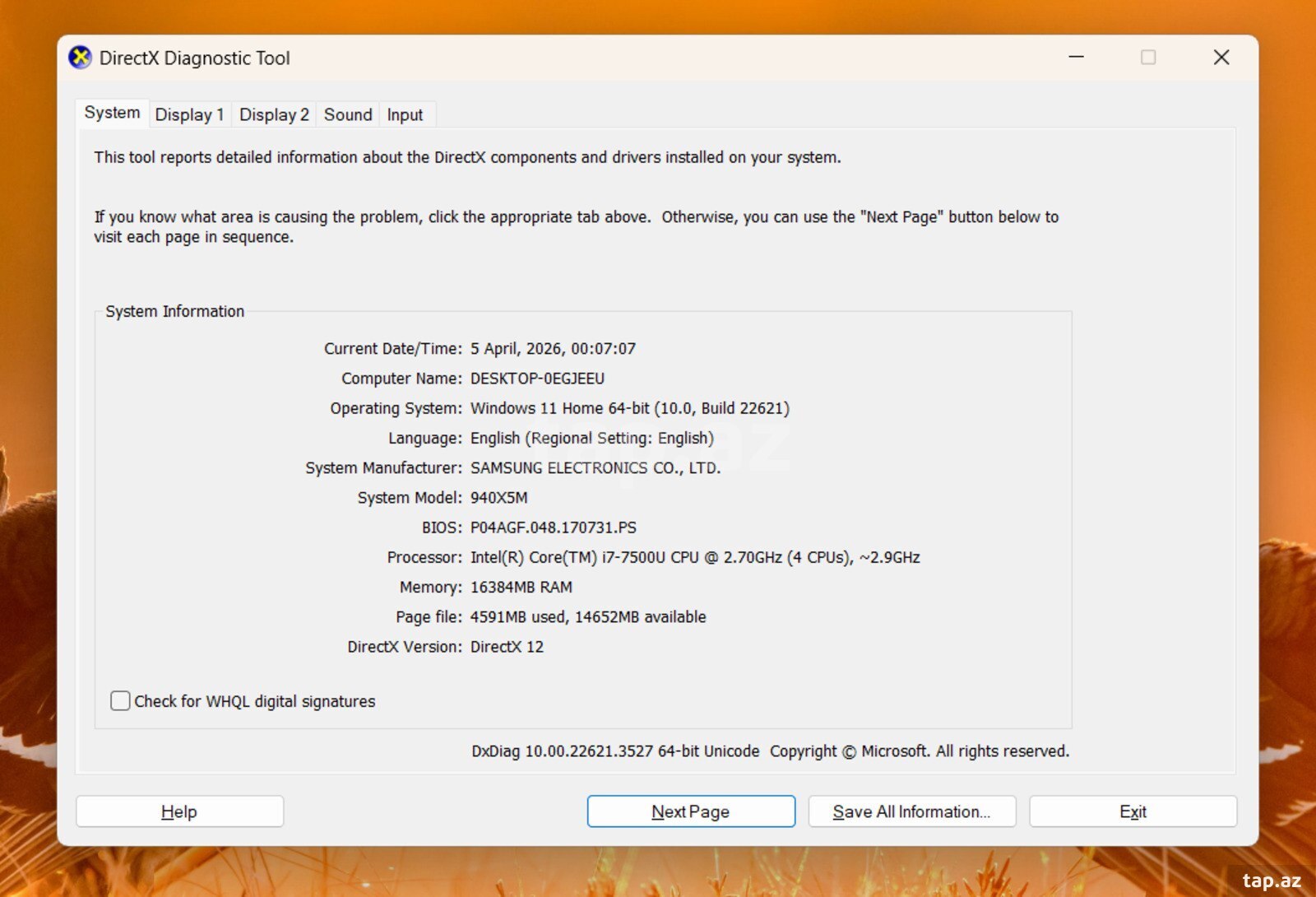Click the window title DirectX Diagnostic Tool
This screenshot has height=897, width=1316.
point(195,58)
